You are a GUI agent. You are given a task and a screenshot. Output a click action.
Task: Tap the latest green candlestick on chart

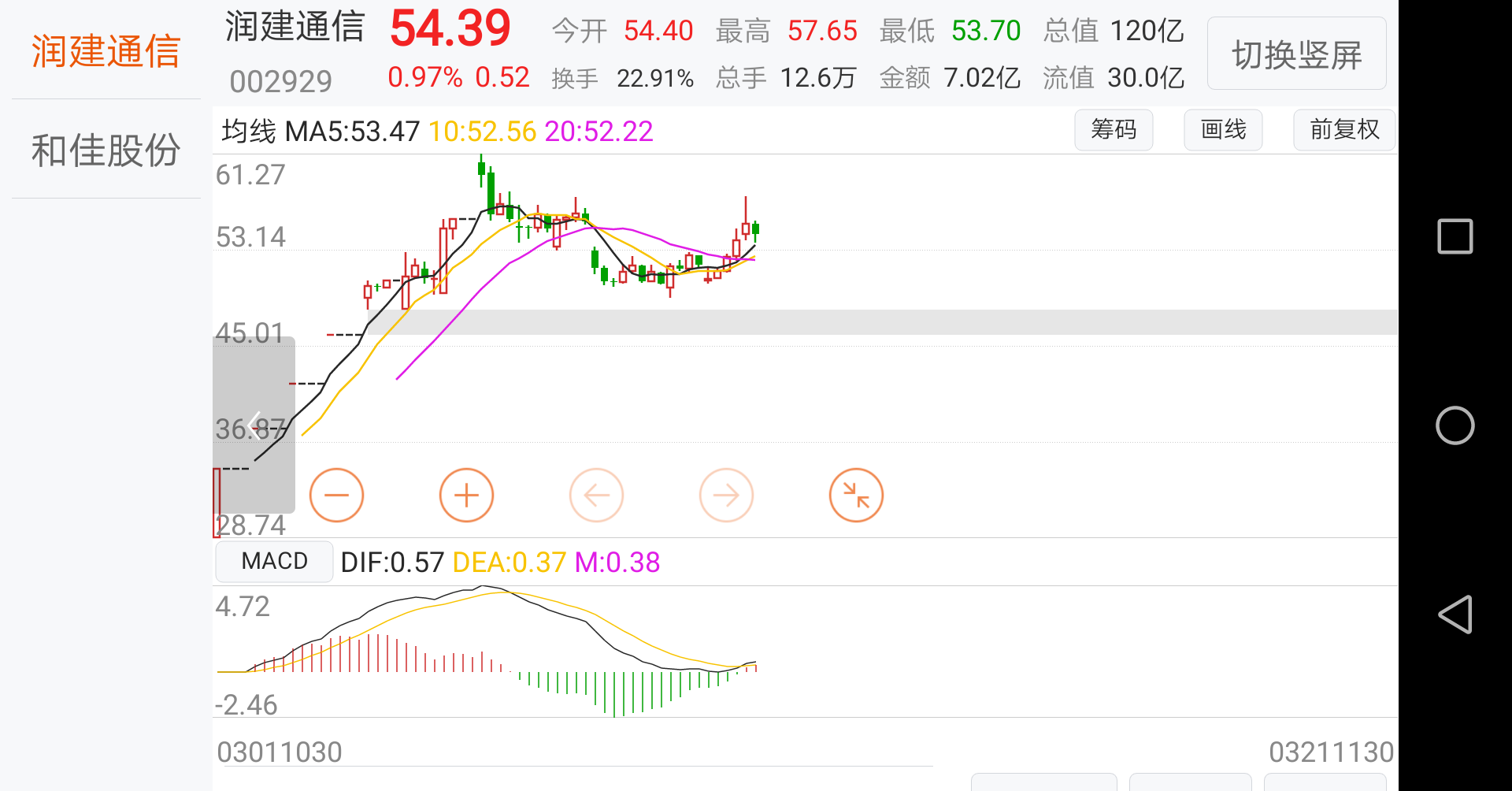click(x=755, y=229)
